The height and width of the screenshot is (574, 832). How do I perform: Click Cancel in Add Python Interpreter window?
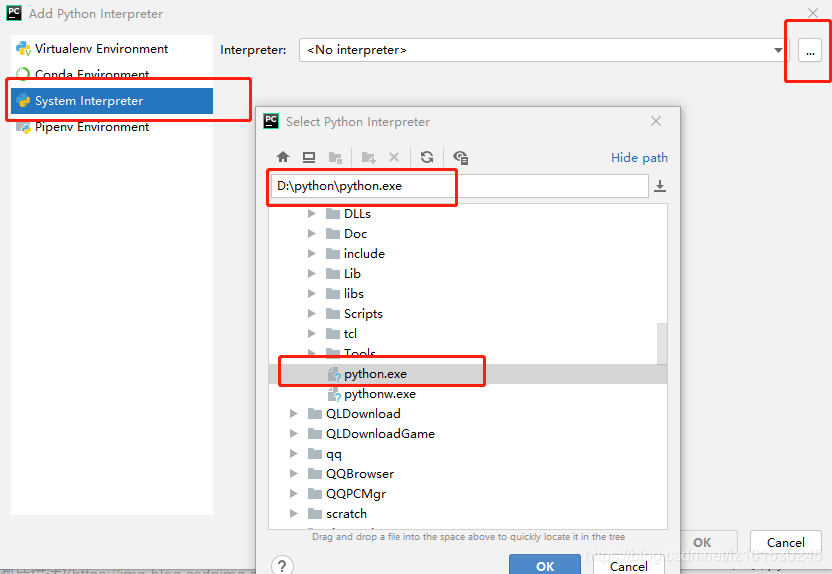(785, 543)
